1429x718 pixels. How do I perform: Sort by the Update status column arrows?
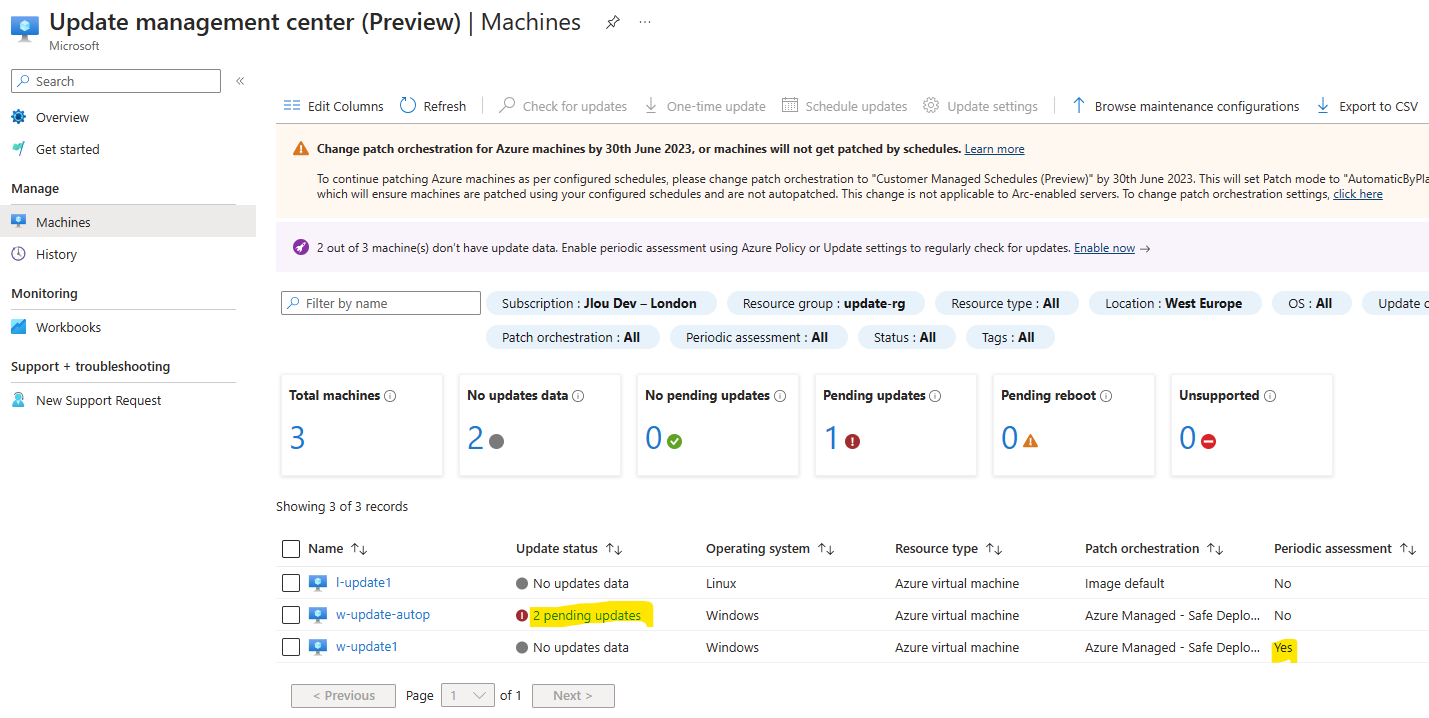[614, 549]
